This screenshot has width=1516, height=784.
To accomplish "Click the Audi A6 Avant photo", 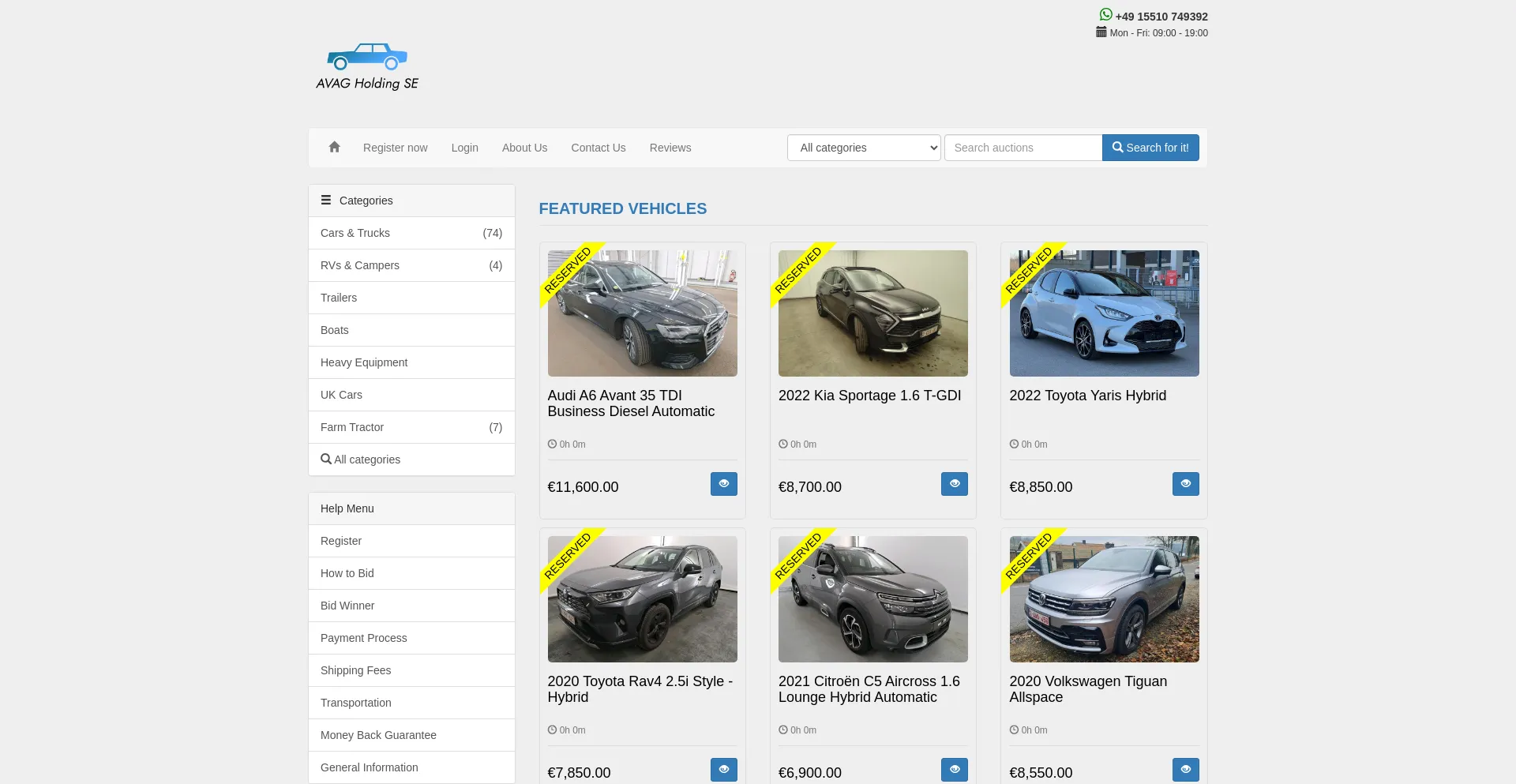I will (642, 313).
